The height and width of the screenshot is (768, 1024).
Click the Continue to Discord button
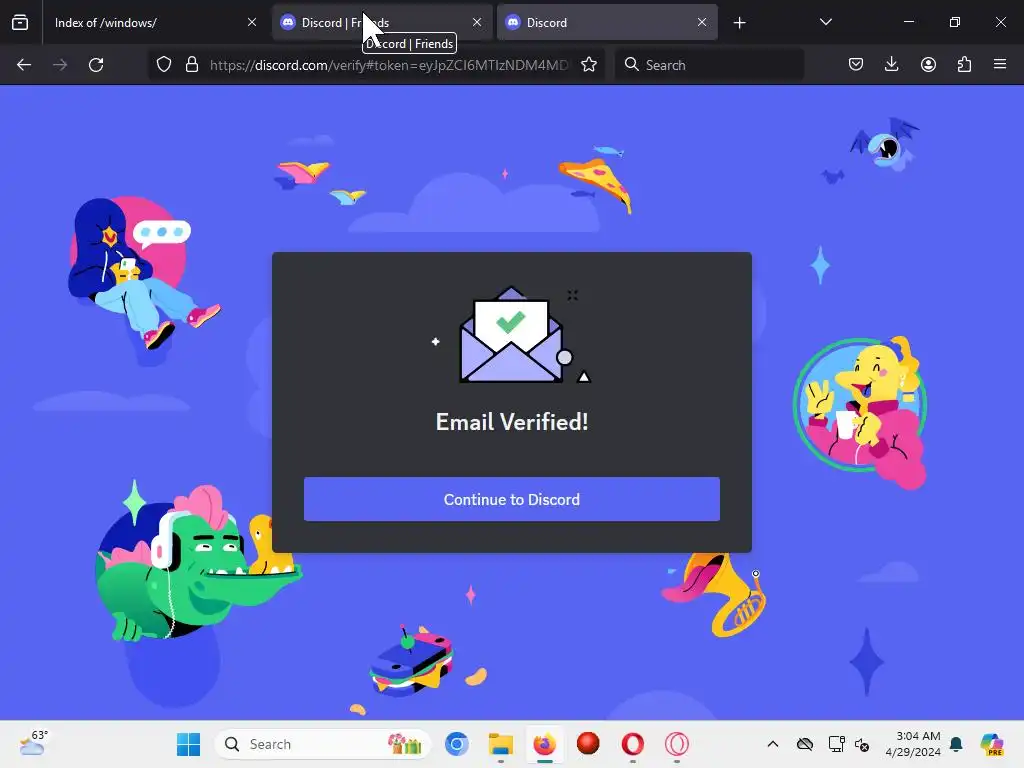coord(511,500)
